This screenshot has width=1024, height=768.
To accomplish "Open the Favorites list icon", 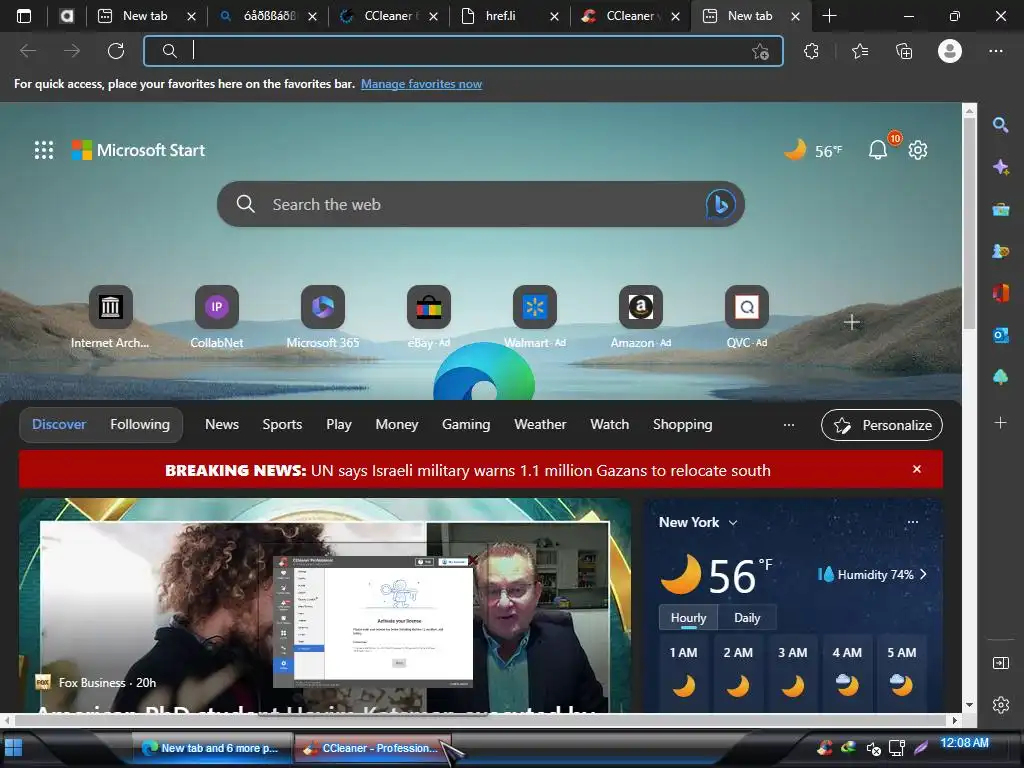I will pos(860,51).
